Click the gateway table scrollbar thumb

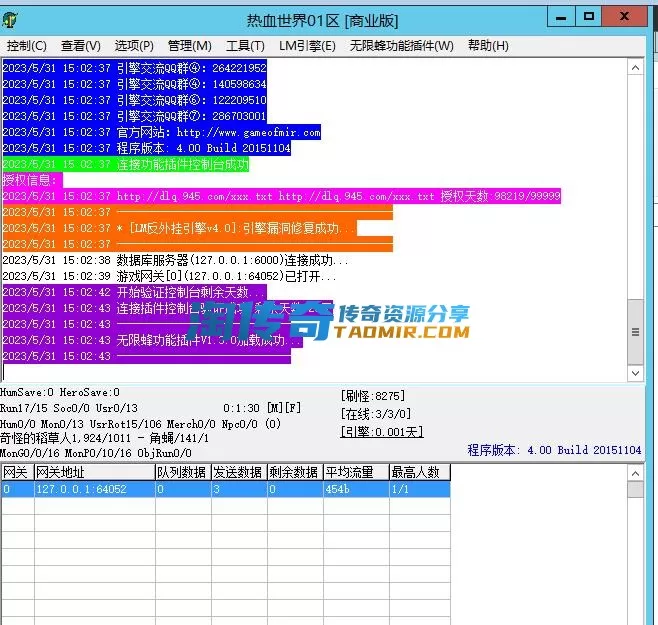click(x=635, y=489)
